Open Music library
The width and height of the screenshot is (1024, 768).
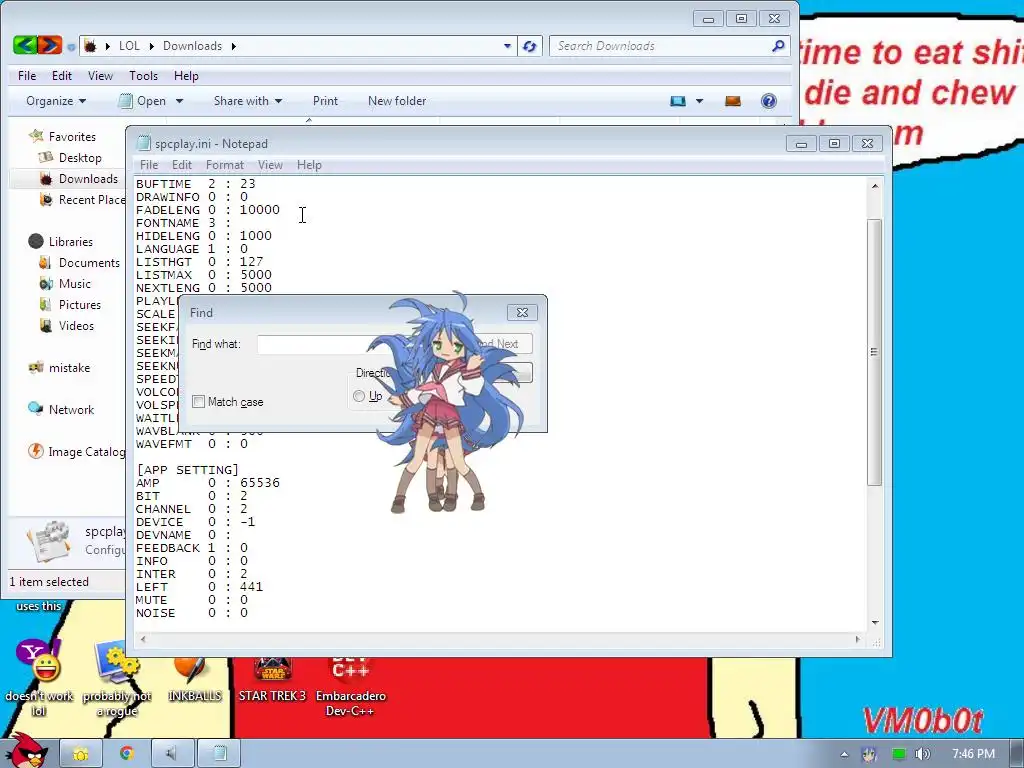65,283
